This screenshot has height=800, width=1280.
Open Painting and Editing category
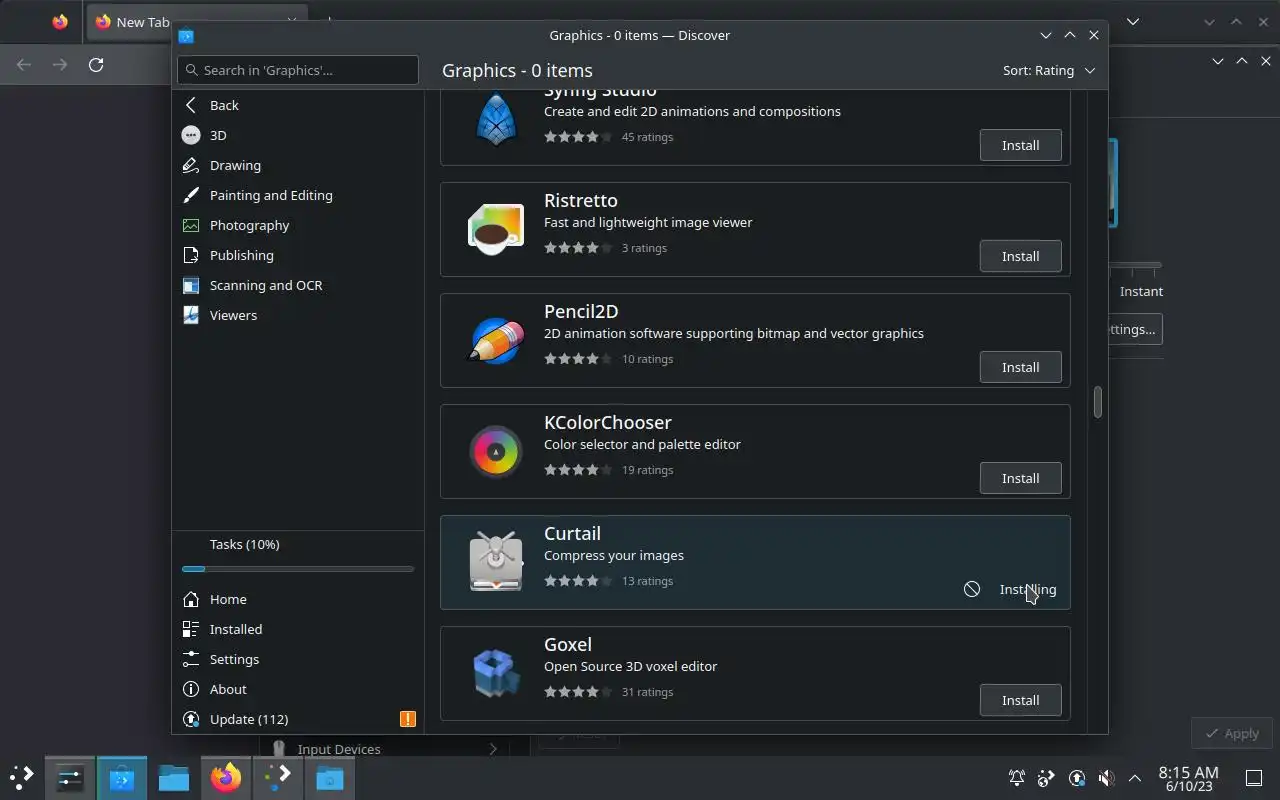click(298, 195)
